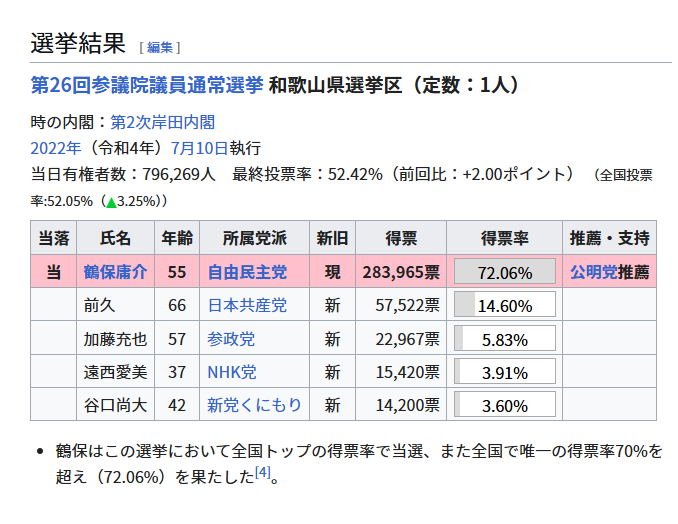Viewport: 678px width, 524px height.
Task: Click the 和歌山県選挙区 heading text
Action: (335, 85)
